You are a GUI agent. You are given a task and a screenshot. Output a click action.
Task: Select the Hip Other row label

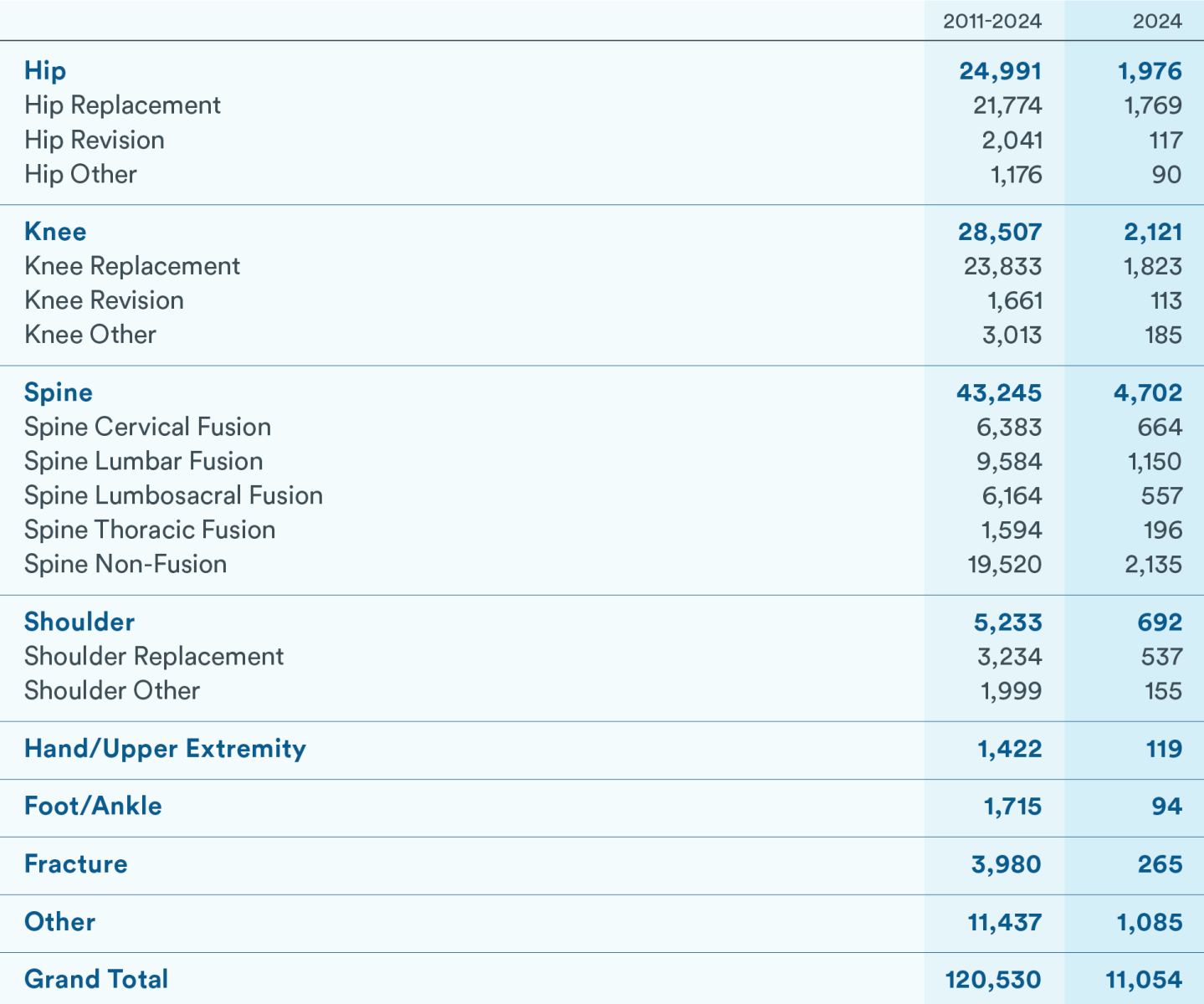click(80, 174)
